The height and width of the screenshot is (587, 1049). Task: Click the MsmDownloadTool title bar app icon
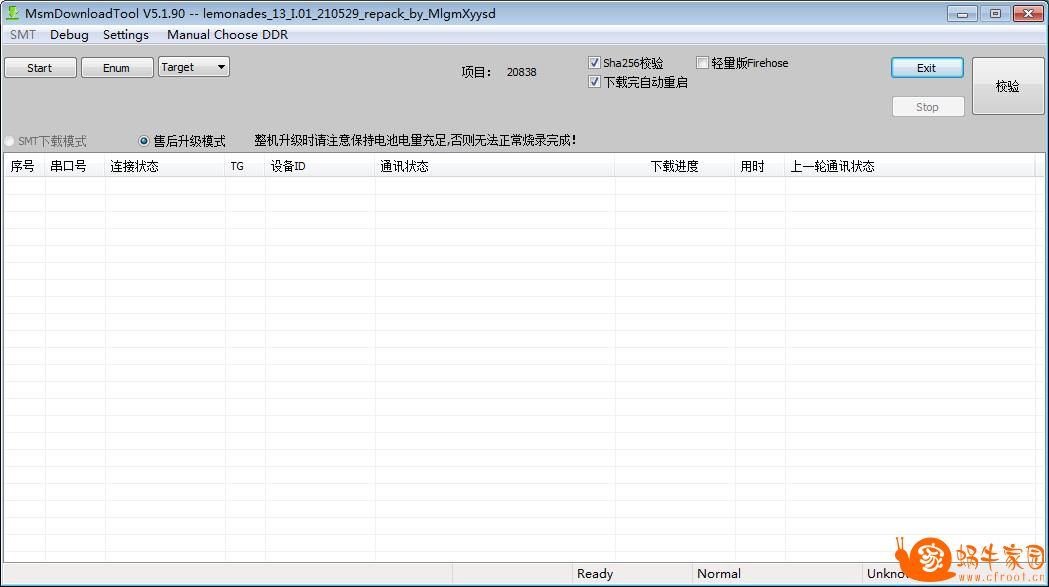12,13
